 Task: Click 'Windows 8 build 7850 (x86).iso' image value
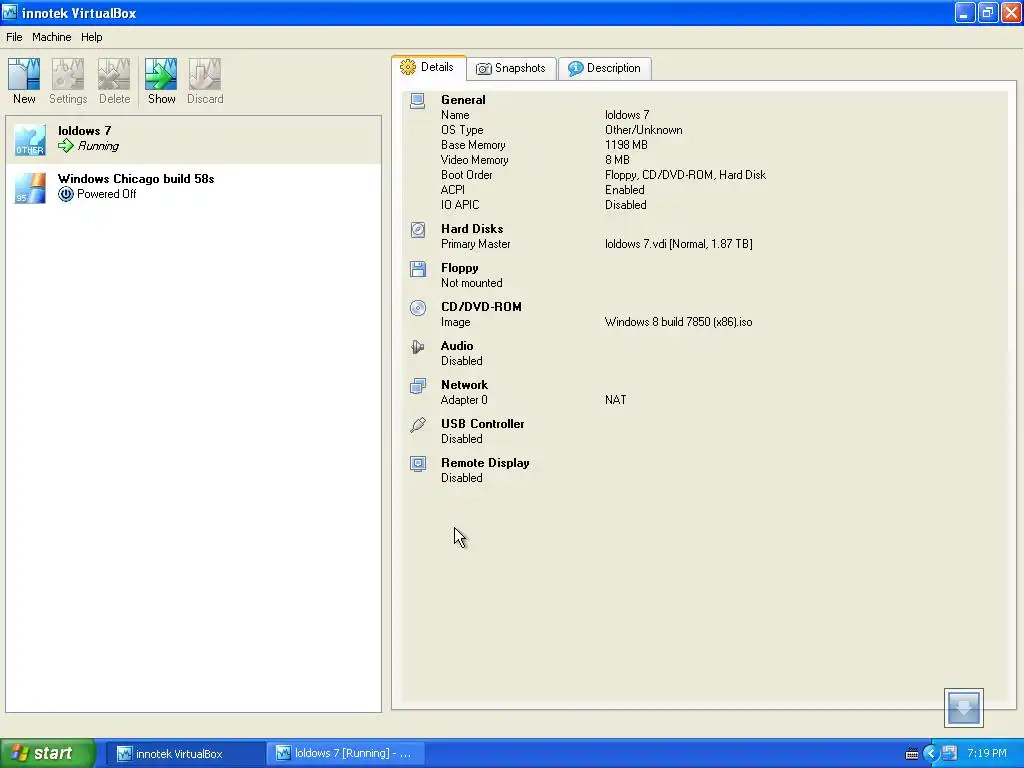click(x=679, y=322)
